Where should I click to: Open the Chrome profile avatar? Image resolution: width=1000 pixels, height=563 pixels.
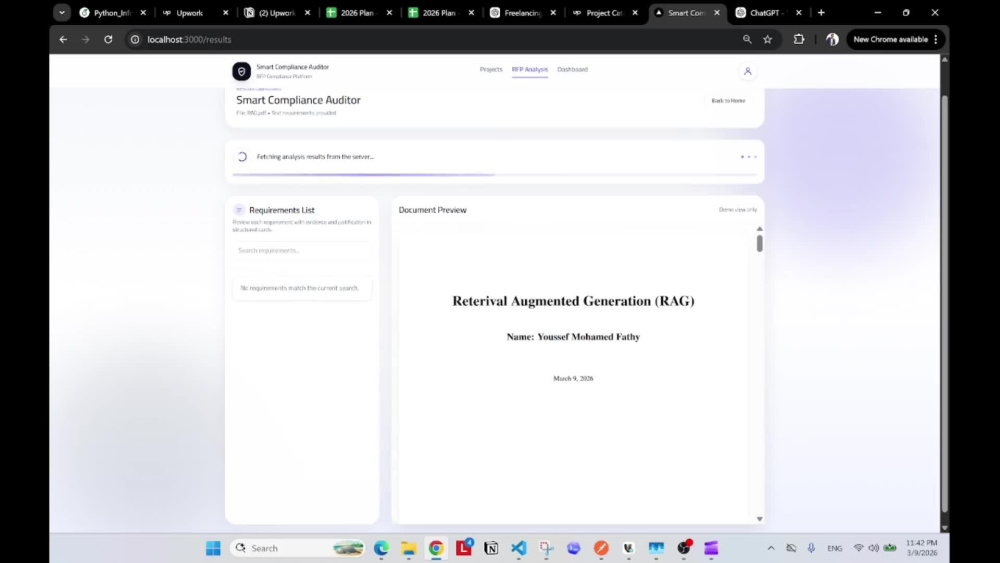coord(832,40)
